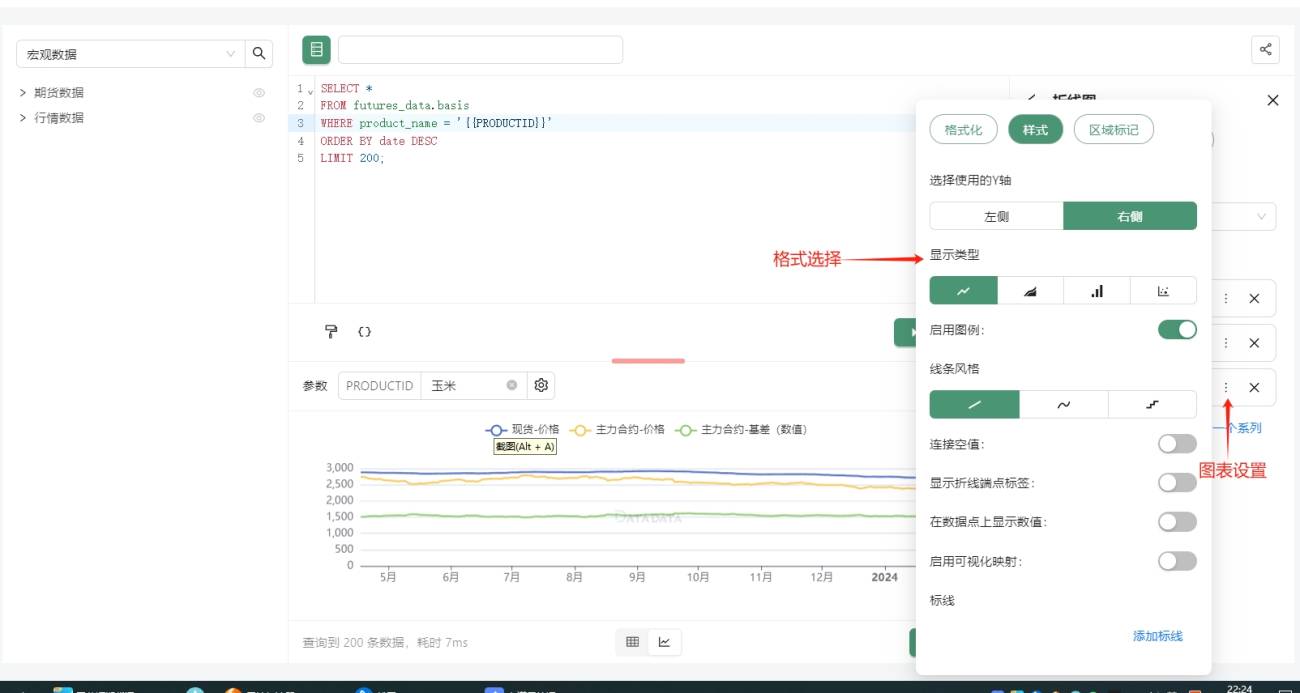Open the 区域标记 tab

point(1114,130)
